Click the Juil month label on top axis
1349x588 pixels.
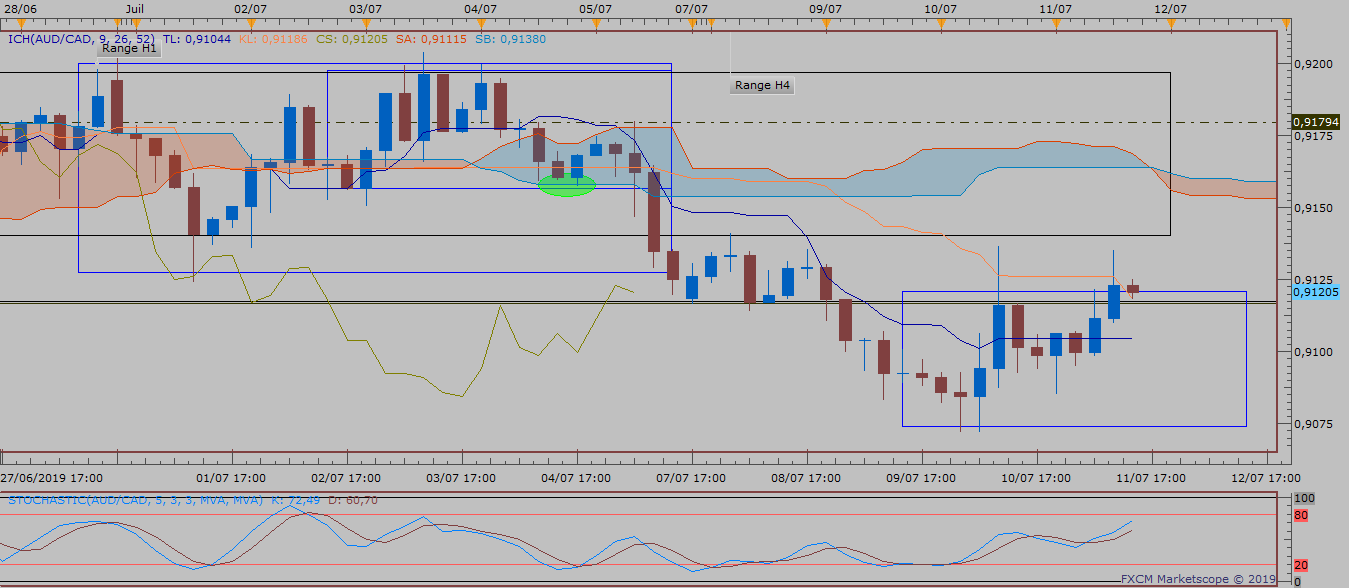pos(135,7)
